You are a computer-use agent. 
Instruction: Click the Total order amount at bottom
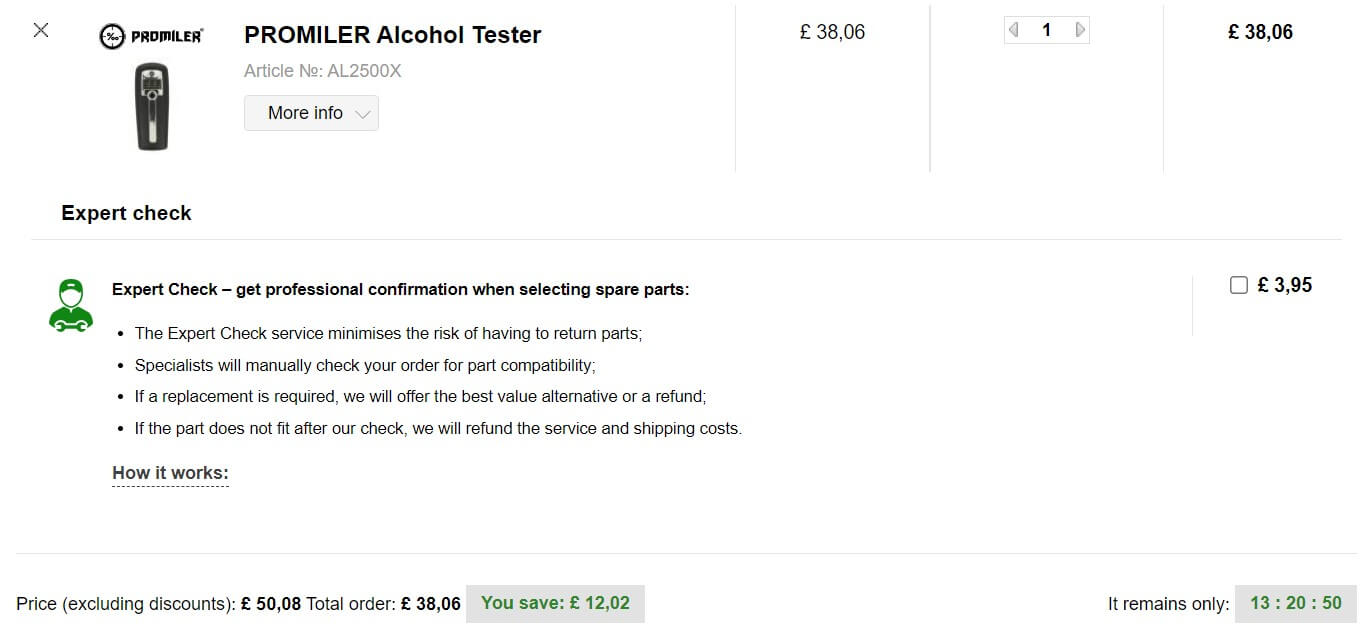[x=431, y=604]
